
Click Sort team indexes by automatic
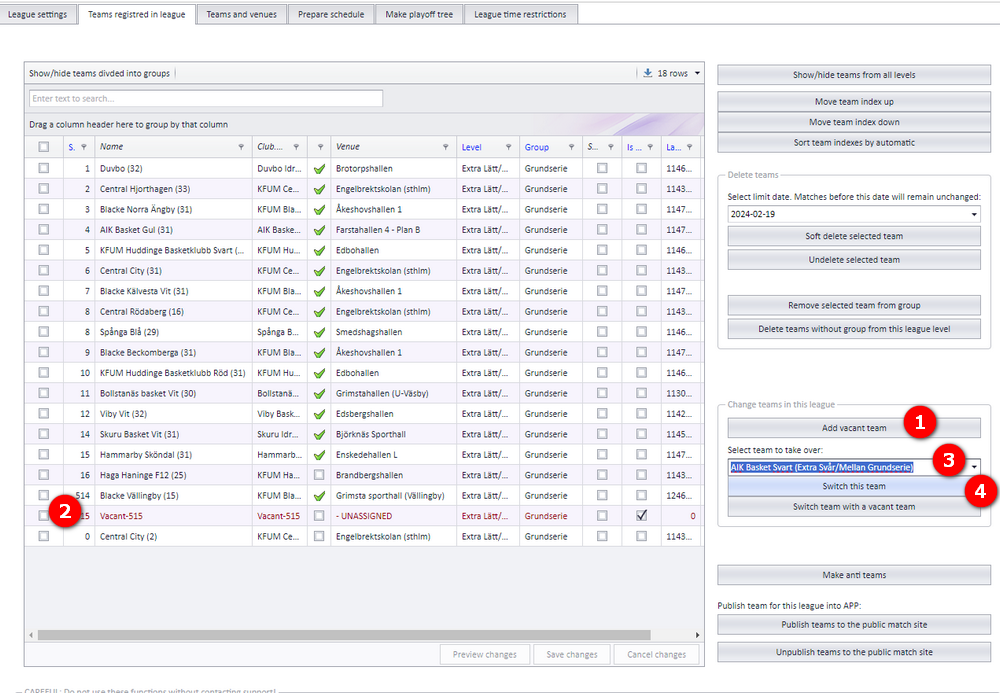[x=854, y=143]
